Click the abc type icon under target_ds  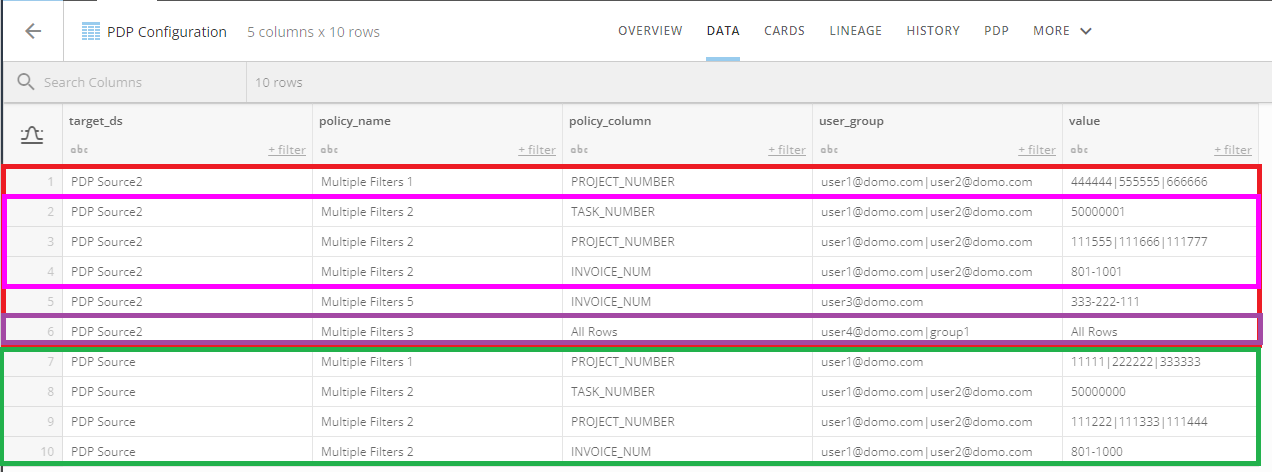[x=77, y=150]
